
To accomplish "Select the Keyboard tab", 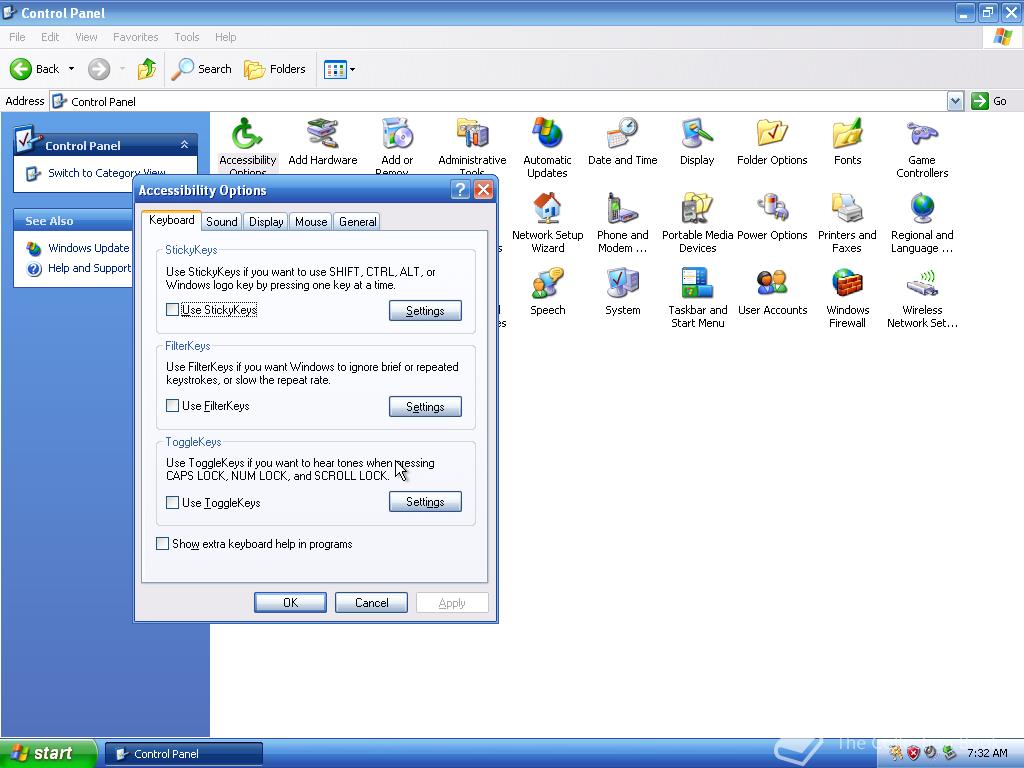I will point(171,220).
